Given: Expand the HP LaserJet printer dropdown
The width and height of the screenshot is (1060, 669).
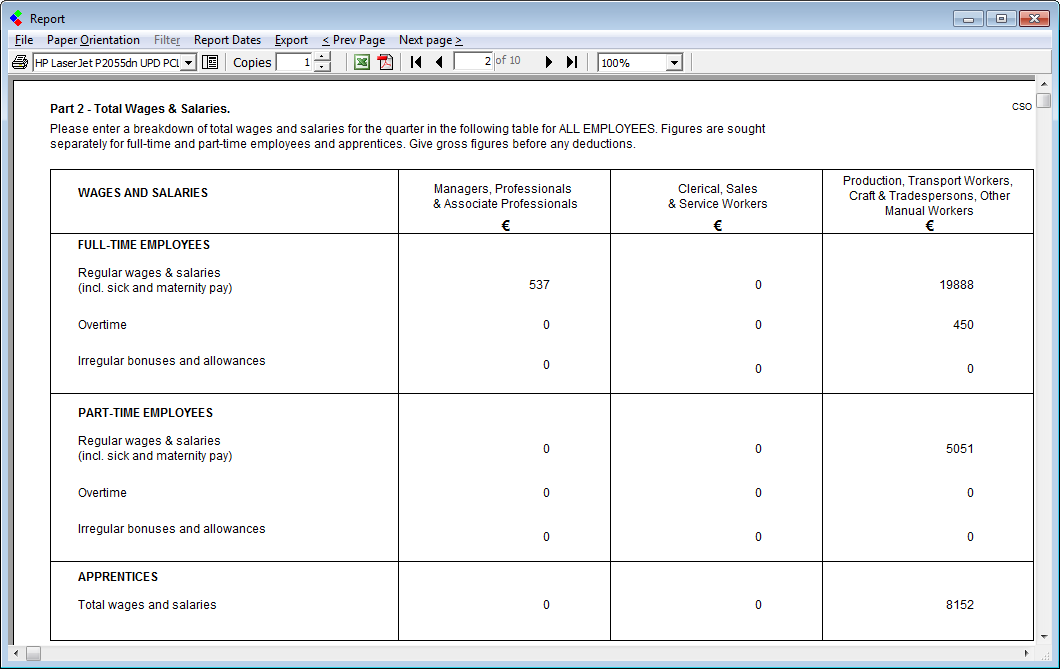Looking at the screenshot, I should pos(188,63).
